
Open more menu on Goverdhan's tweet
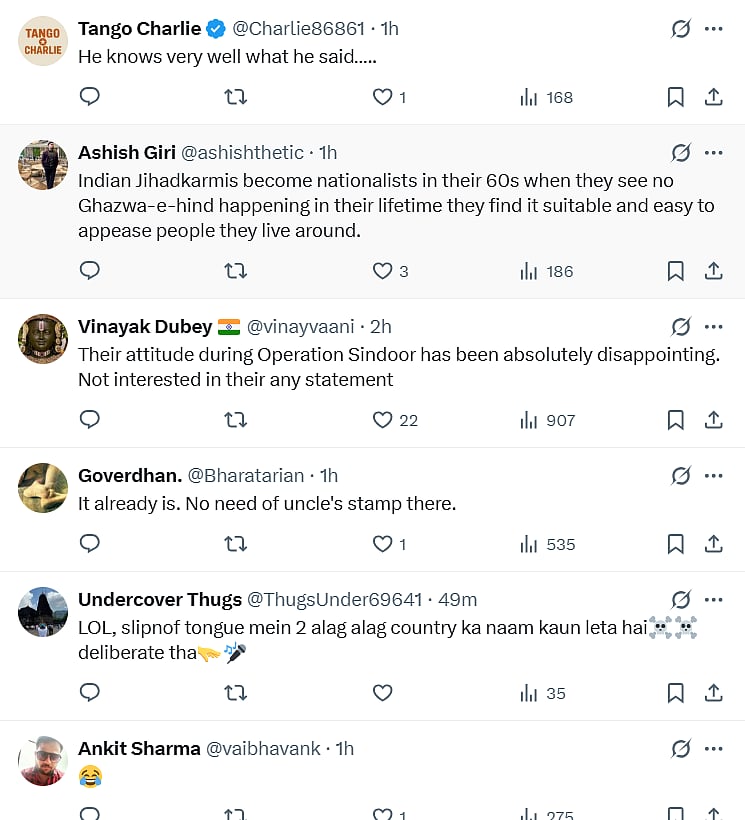(x=713, y=476)
